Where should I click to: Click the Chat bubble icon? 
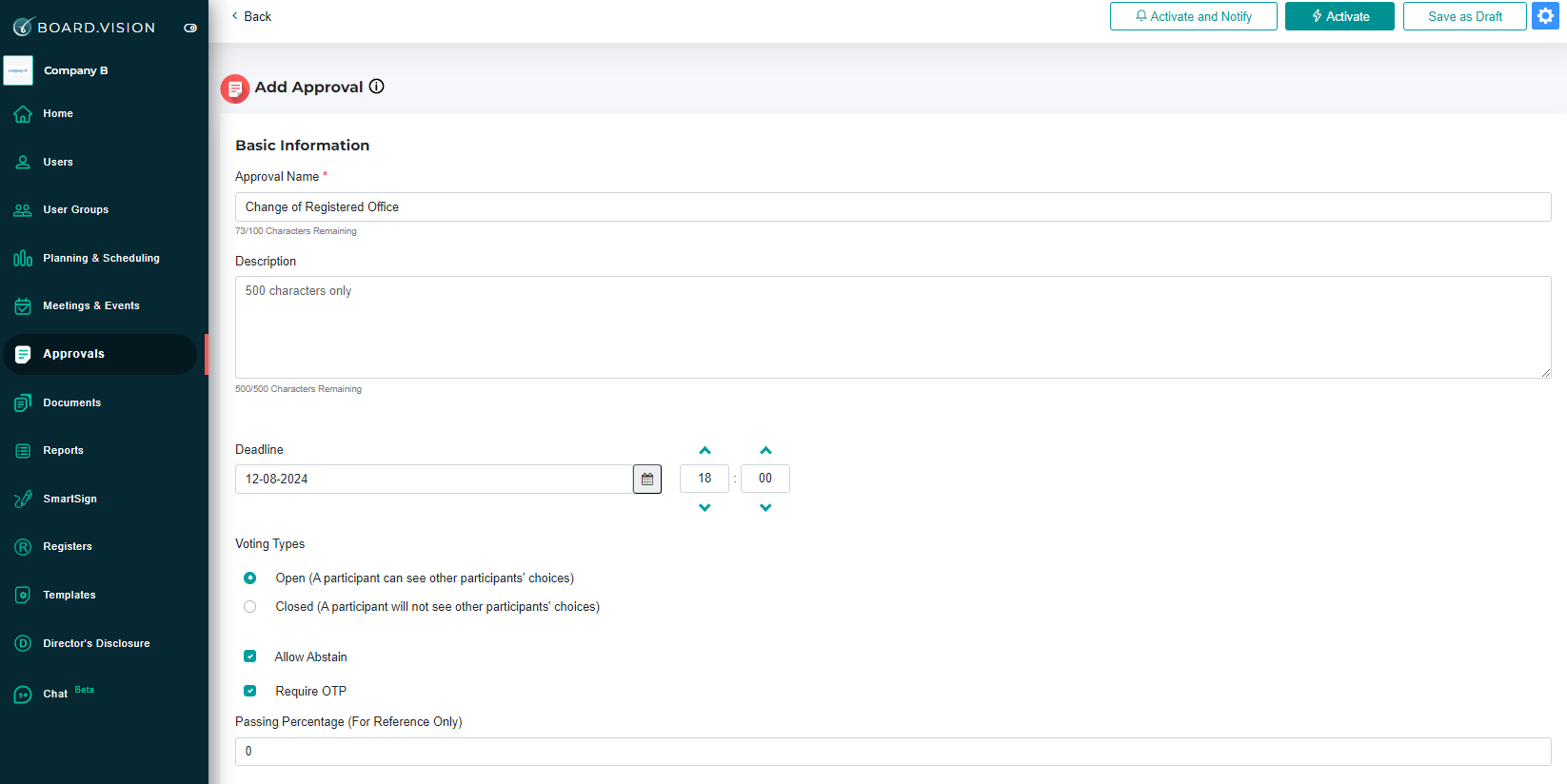point(23,695)
